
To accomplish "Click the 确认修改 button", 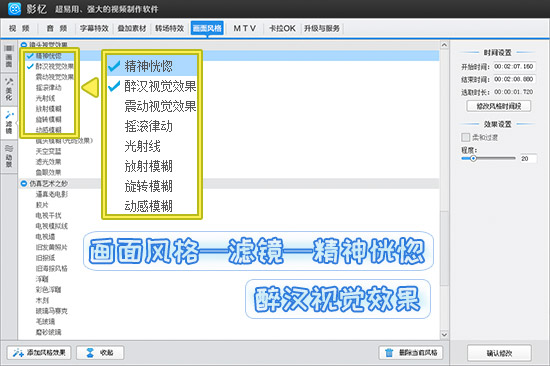I will (x=499, y=353).
